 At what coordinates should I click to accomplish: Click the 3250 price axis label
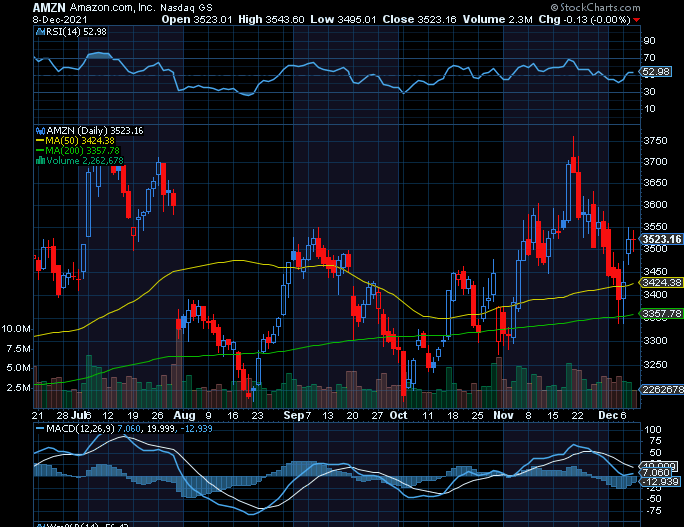coord(656,364)
